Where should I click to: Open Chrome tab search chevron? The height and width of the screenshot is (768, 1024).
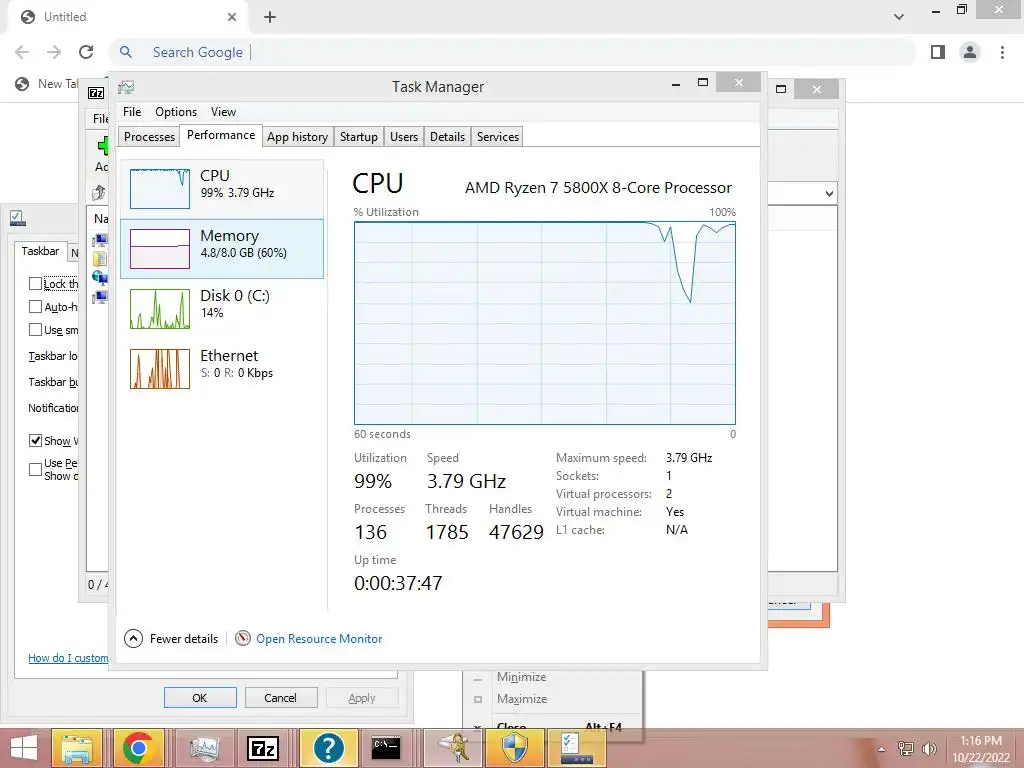pyautogui.click(x=899, y=17)
